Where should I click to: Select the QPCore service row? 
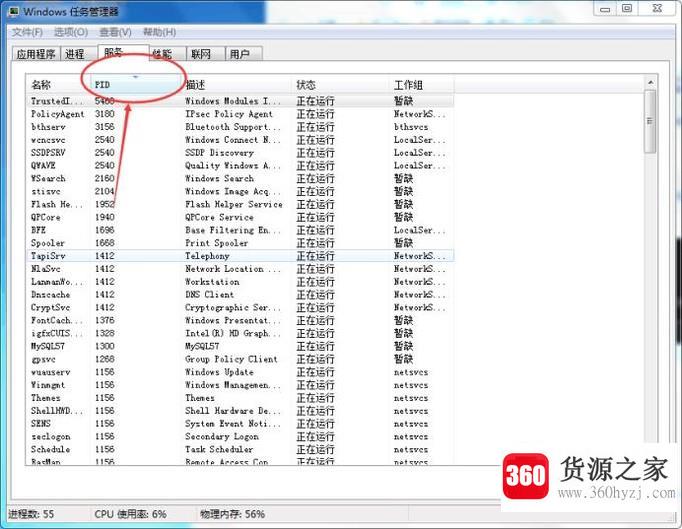click(x=240, y=217)
